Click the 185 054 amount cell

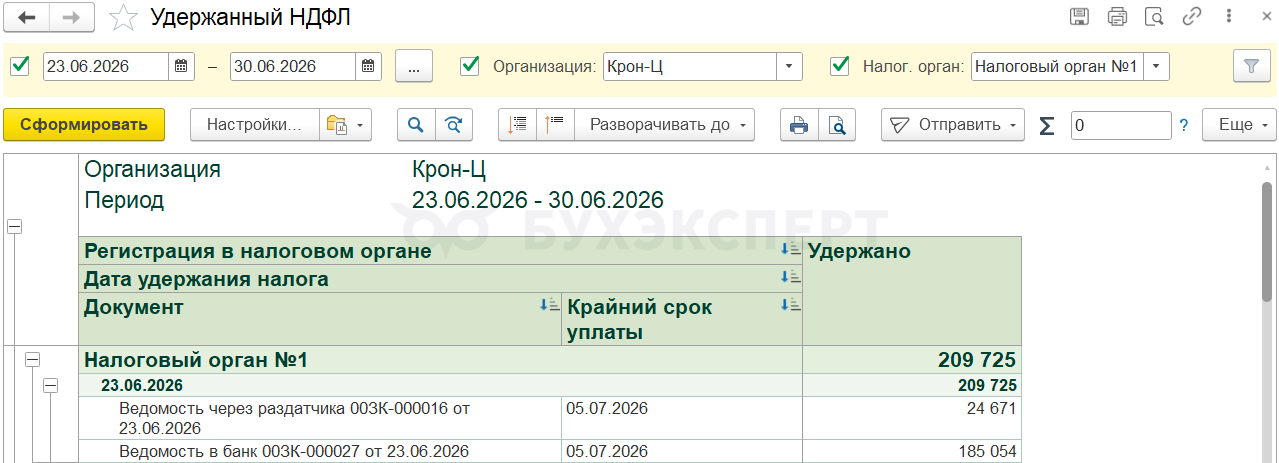tap(912, 451)
